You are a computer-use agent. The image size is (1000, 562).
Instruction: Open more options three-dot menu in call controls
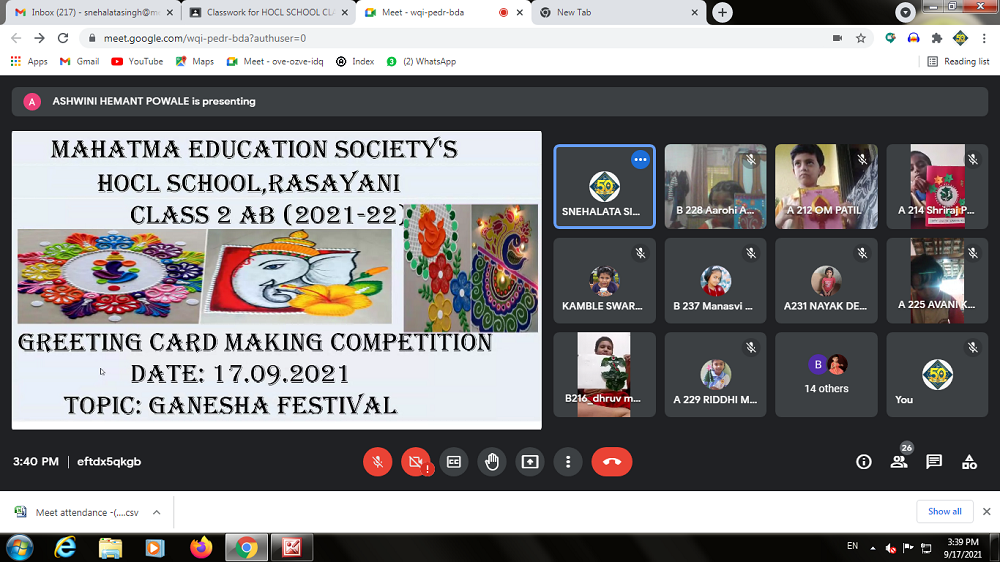(x=567, y=461)
